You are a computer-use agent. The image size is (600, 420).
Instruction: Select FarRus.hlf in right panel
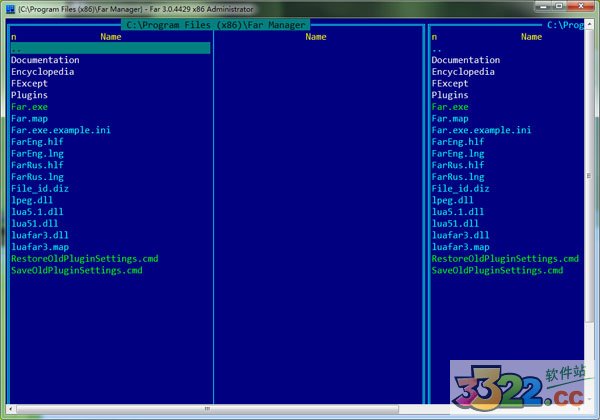click(458, 165)
